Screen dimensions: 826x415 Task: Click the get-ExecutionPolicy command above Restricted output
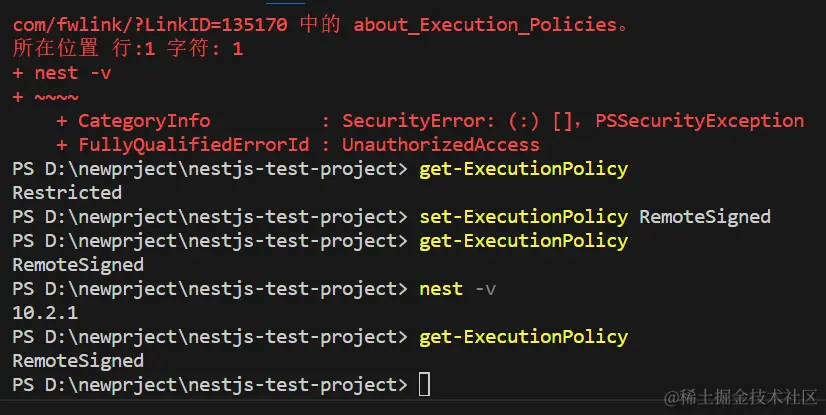tap(523, 169)
